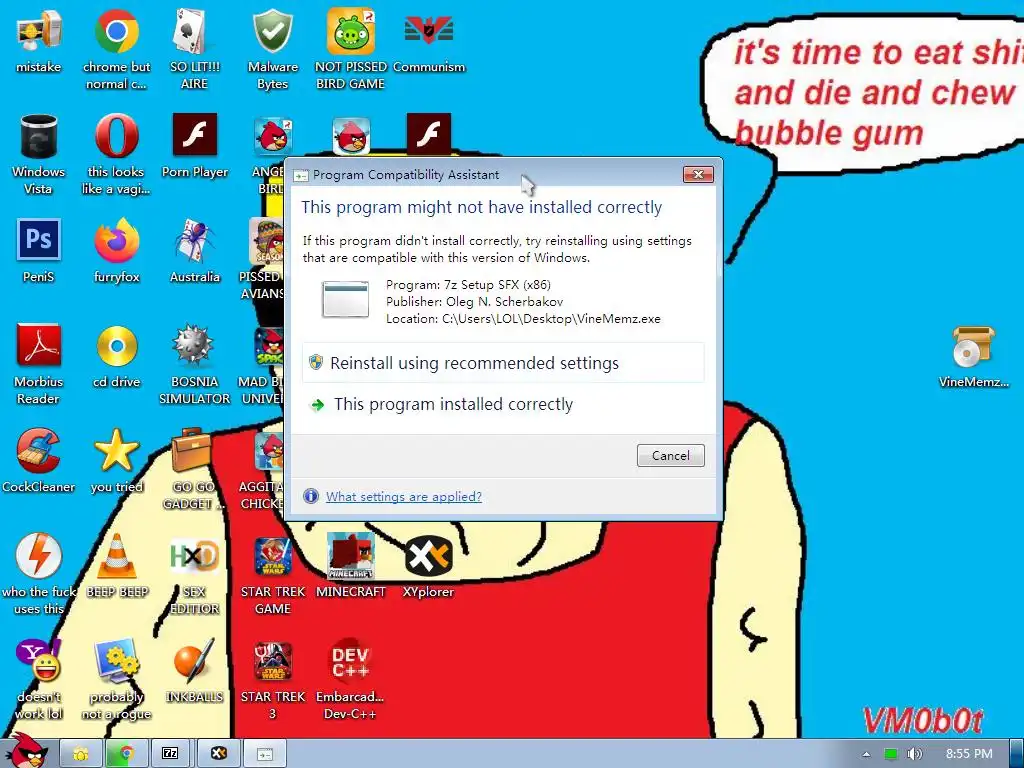Close the Program Compatibility Assistant dialog

pyautogui.click(x=698, y=174)
